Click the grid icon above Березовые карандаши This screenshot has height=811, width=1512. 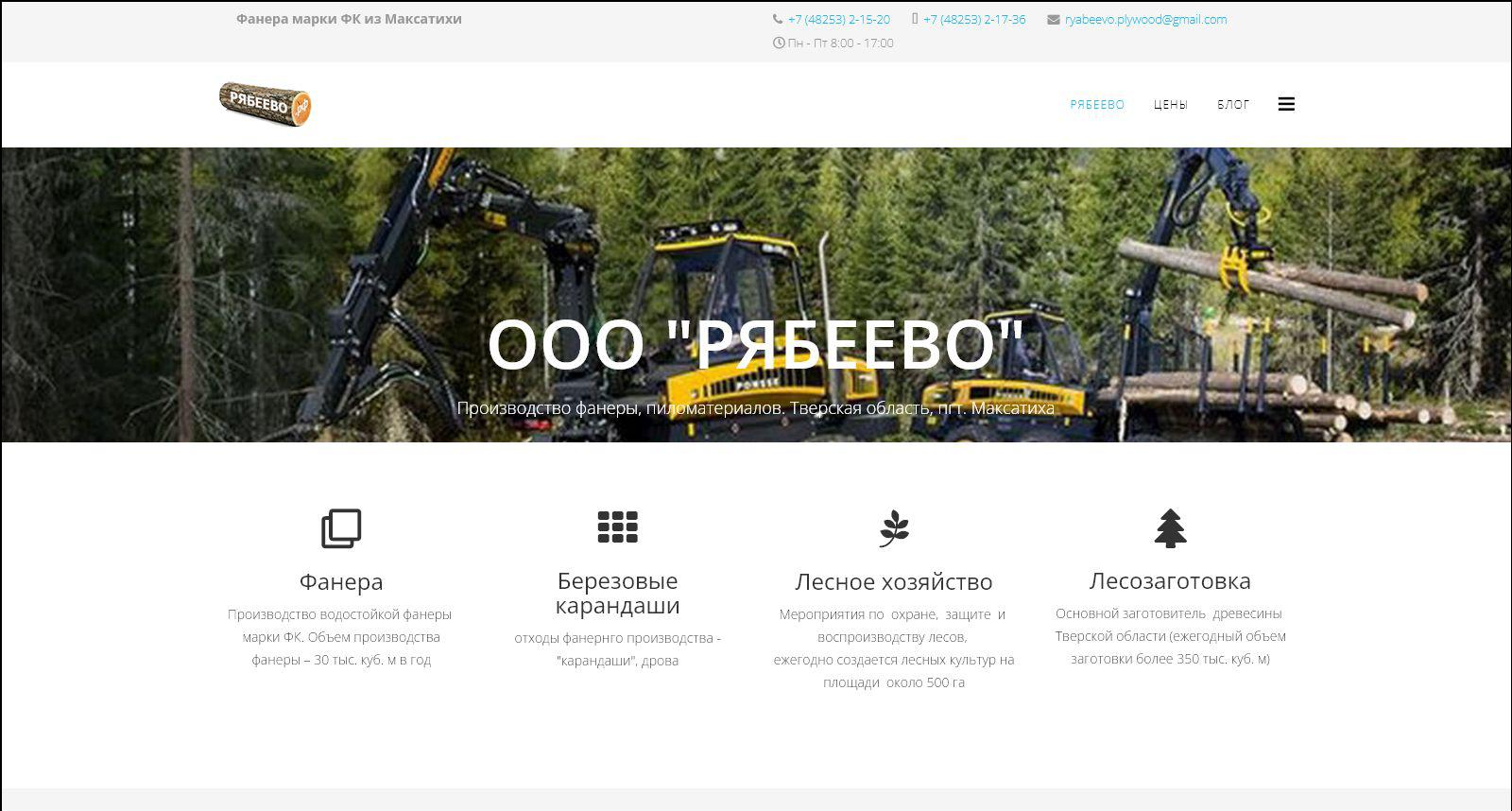click(x=617, y=527)
